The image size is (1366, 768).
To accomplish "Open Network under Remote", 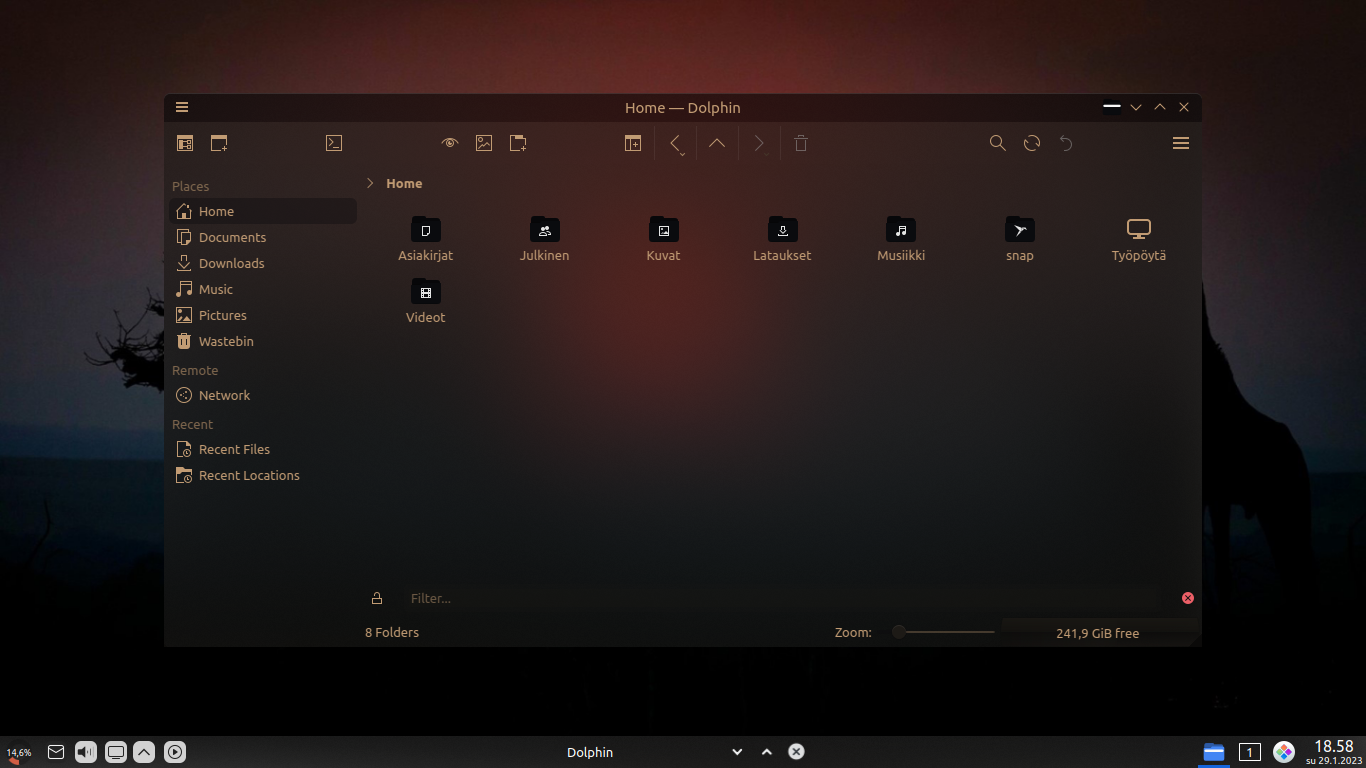I will pos(263,395).
